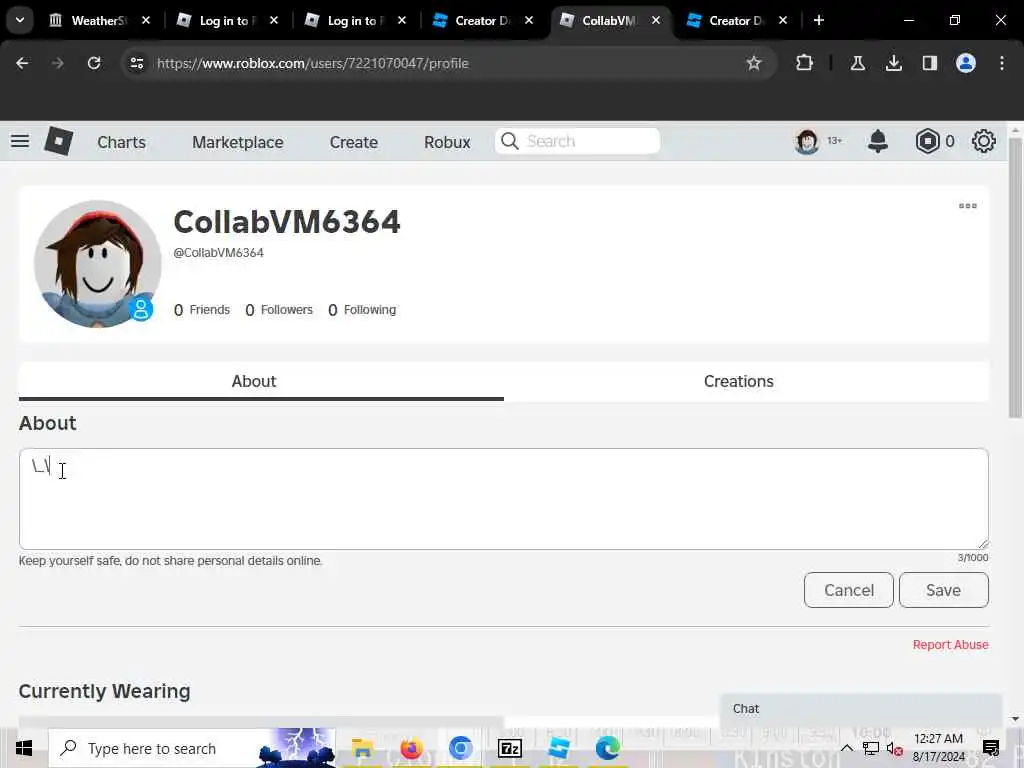Reload the current page
This screenshot has width=1024, height=768.
[94, 63]
